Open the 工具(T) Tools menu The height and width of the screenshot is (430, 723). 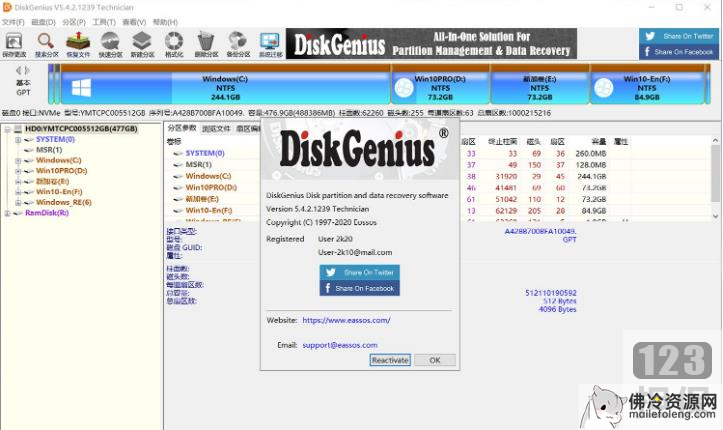(x=103, y=21)
